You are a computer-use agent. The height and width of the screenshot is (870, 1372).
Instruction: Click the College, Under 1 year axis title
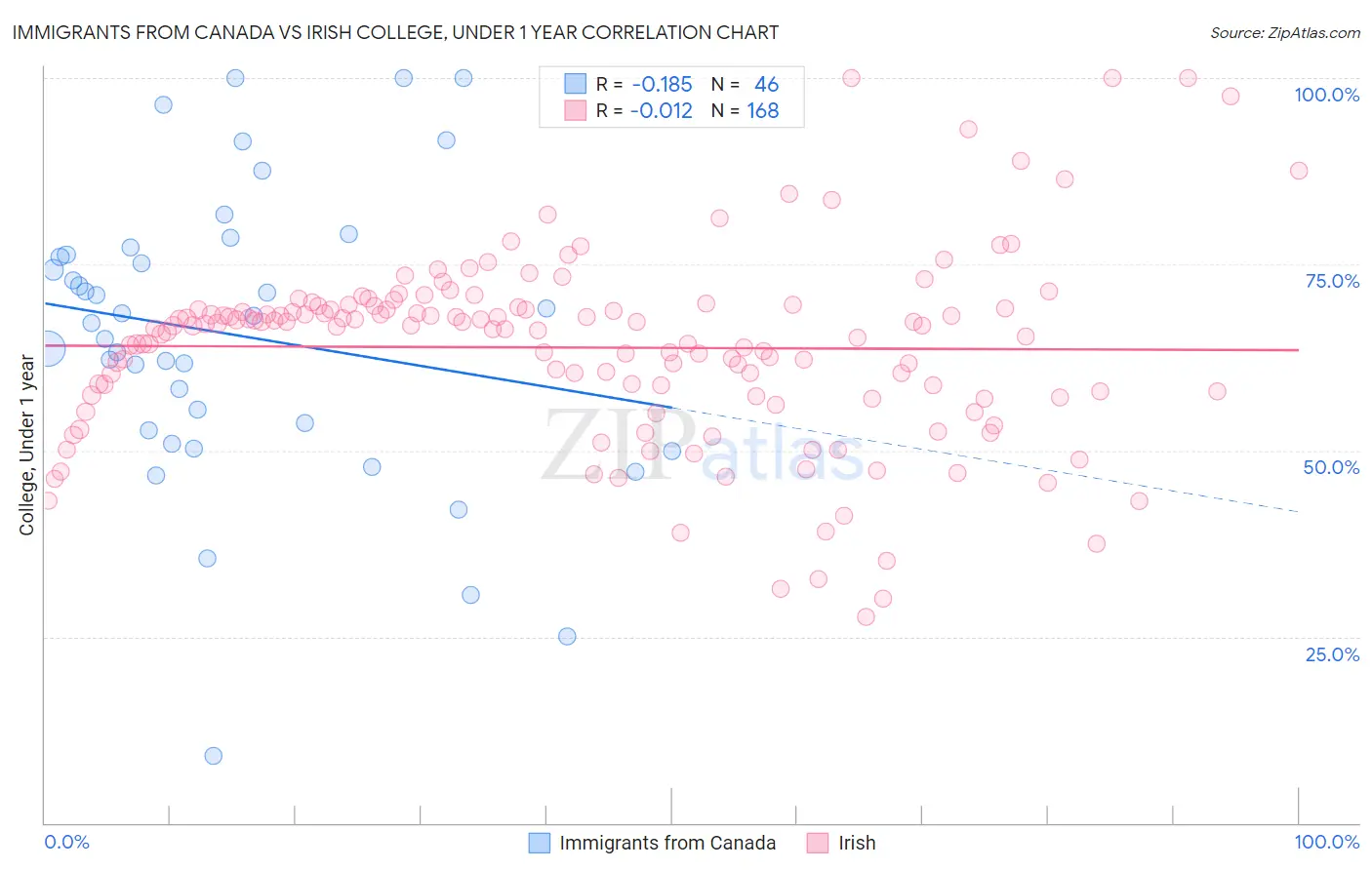(x=27, y=446)
